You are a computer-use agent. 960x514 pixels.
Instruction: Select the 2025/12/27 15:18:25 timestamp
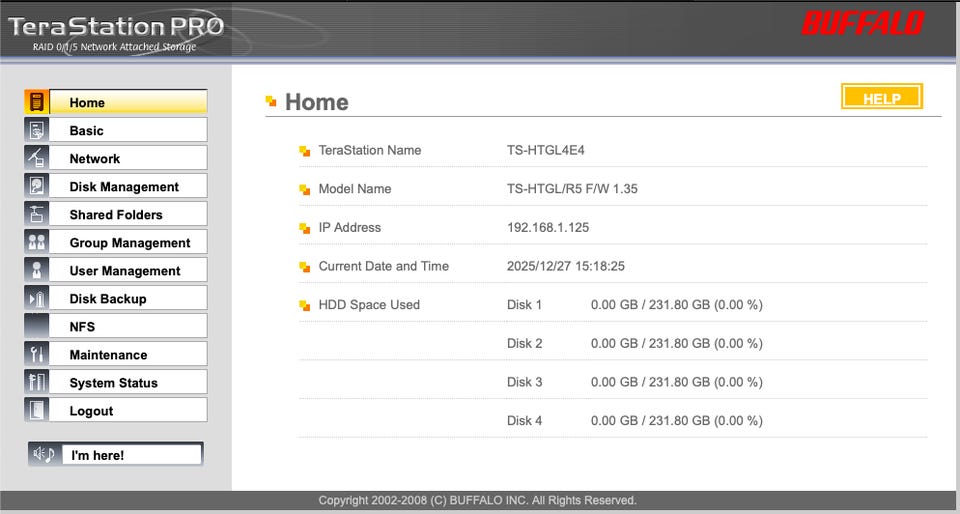(566, 266)
